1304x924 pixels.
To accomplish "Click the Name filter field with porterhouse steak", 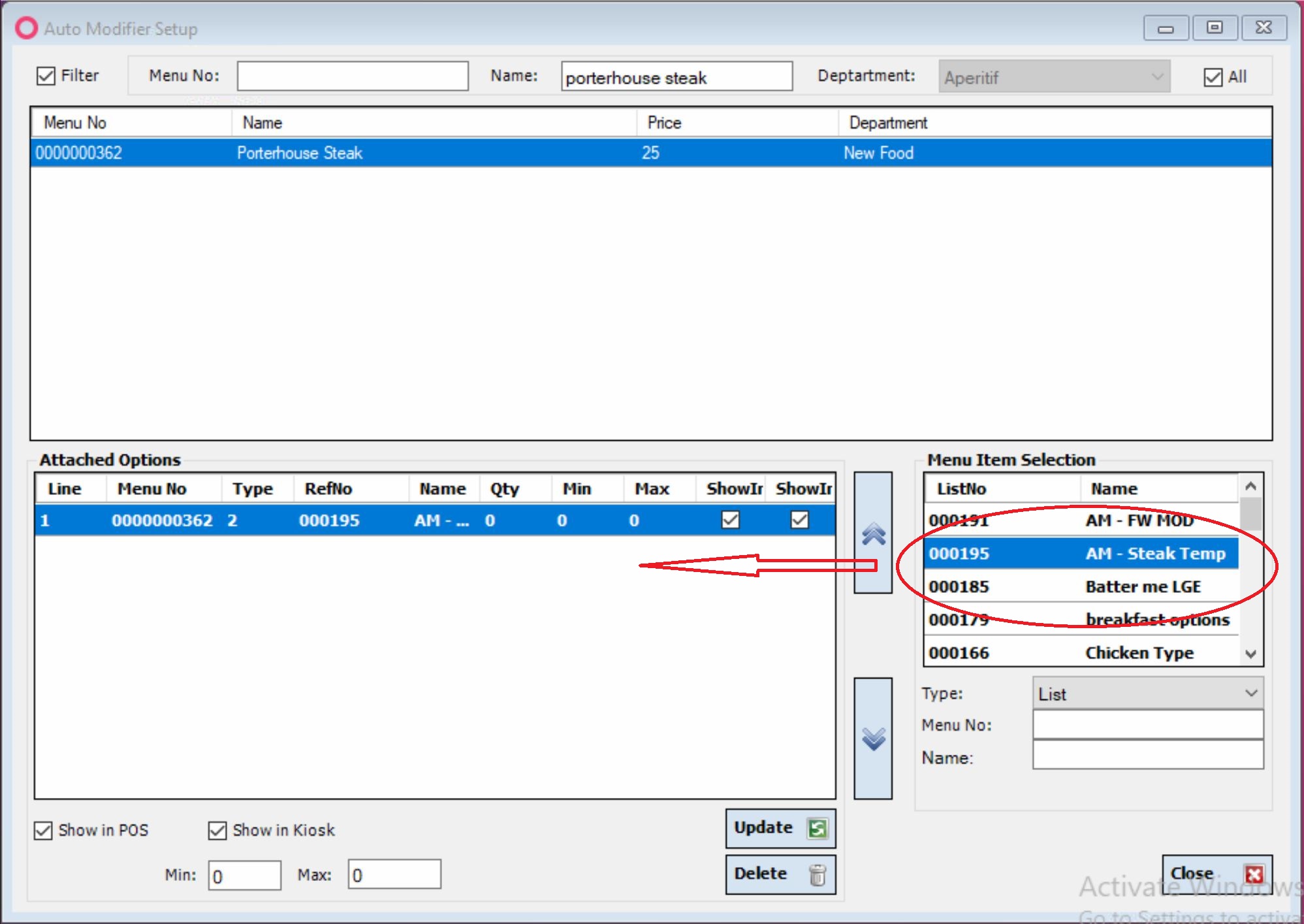I will (676, 76).
